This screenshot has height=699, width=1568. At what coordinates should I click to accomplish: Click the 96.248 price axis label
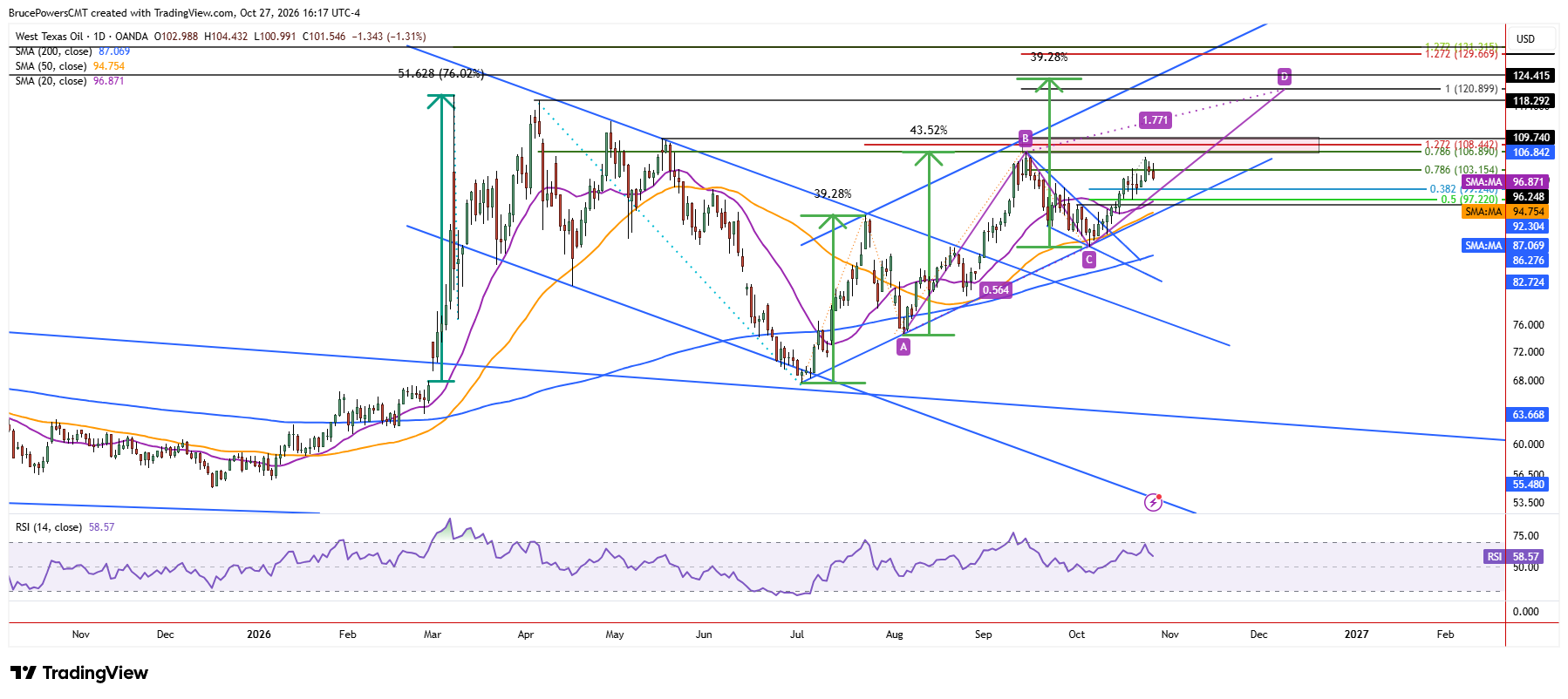click(x=1529, y=197)
